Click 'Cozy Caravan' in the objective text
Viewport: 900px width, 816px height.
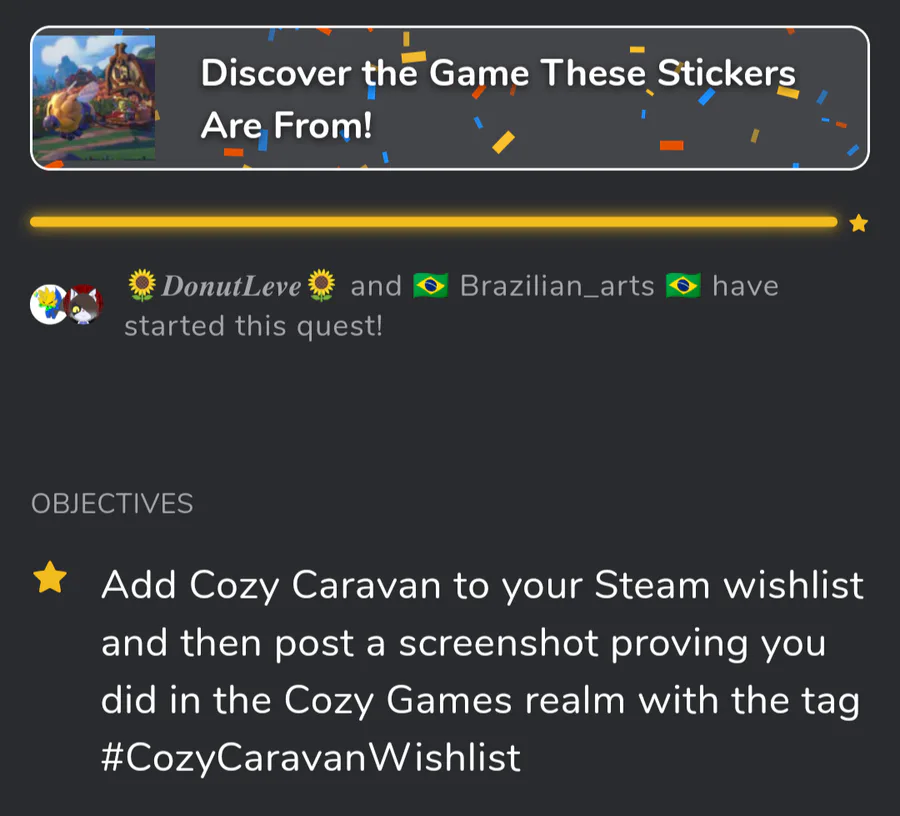315,586
